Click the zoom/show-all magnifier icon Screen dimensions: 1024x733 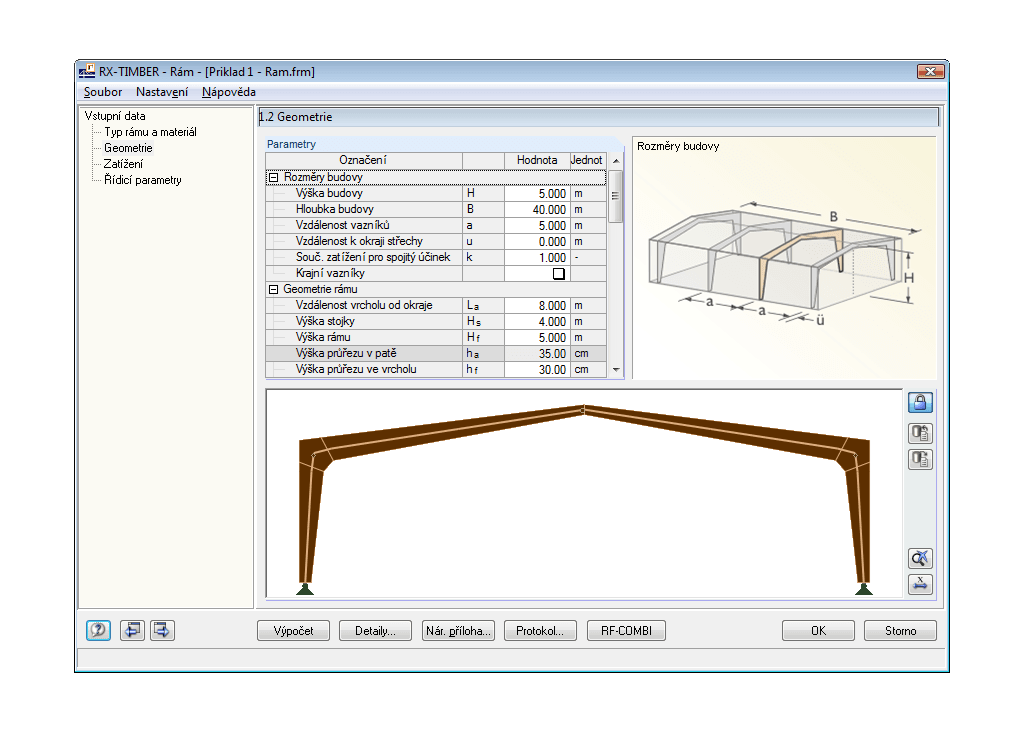(x=920, y=558)
